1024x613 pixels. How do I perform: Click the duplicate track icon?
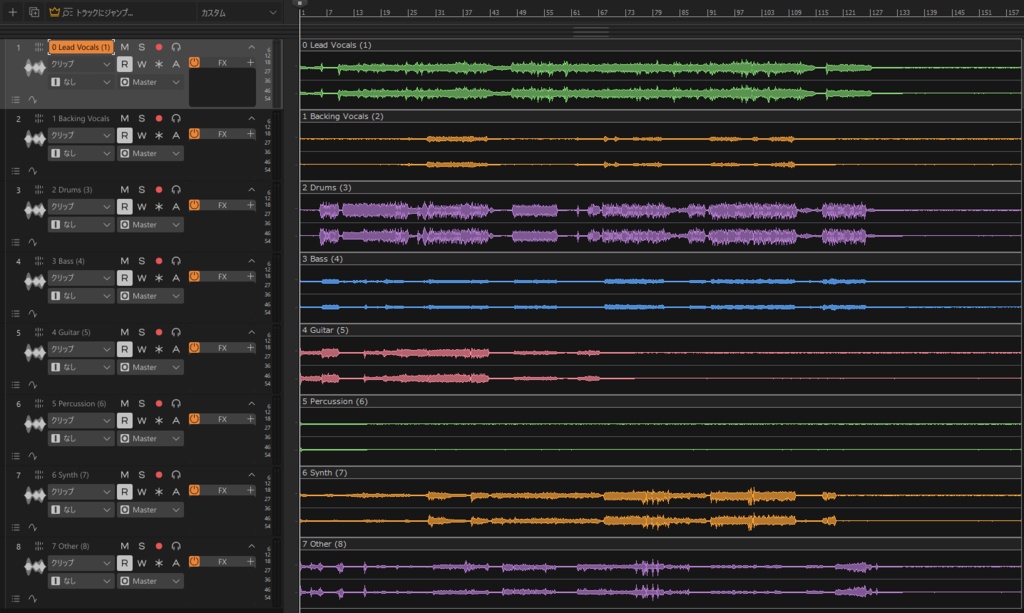(x=34, y=12)
